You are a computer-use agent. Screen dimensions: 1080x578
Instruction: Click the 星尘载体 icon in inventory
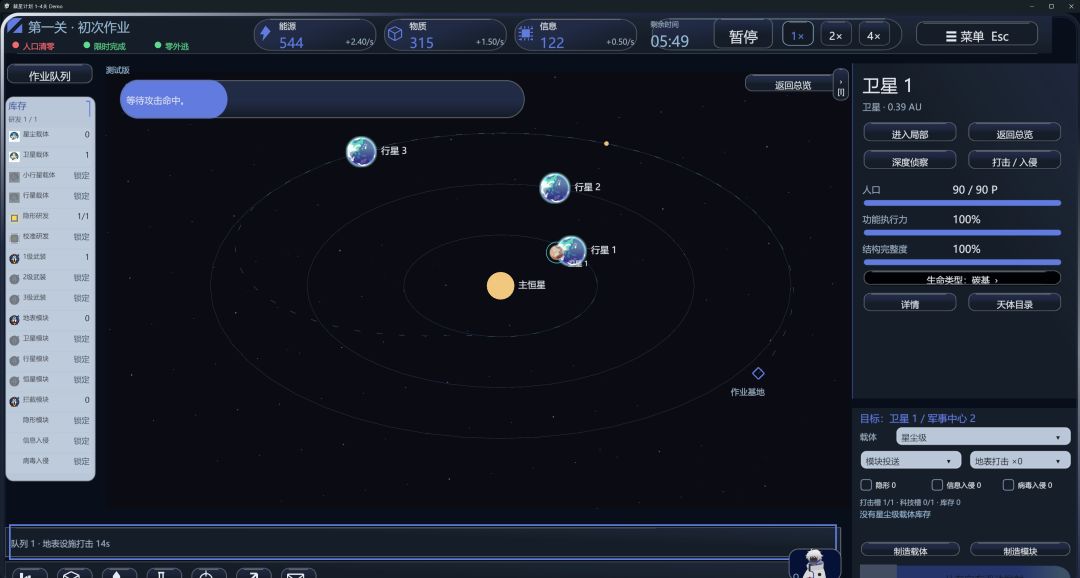point(14,136)
